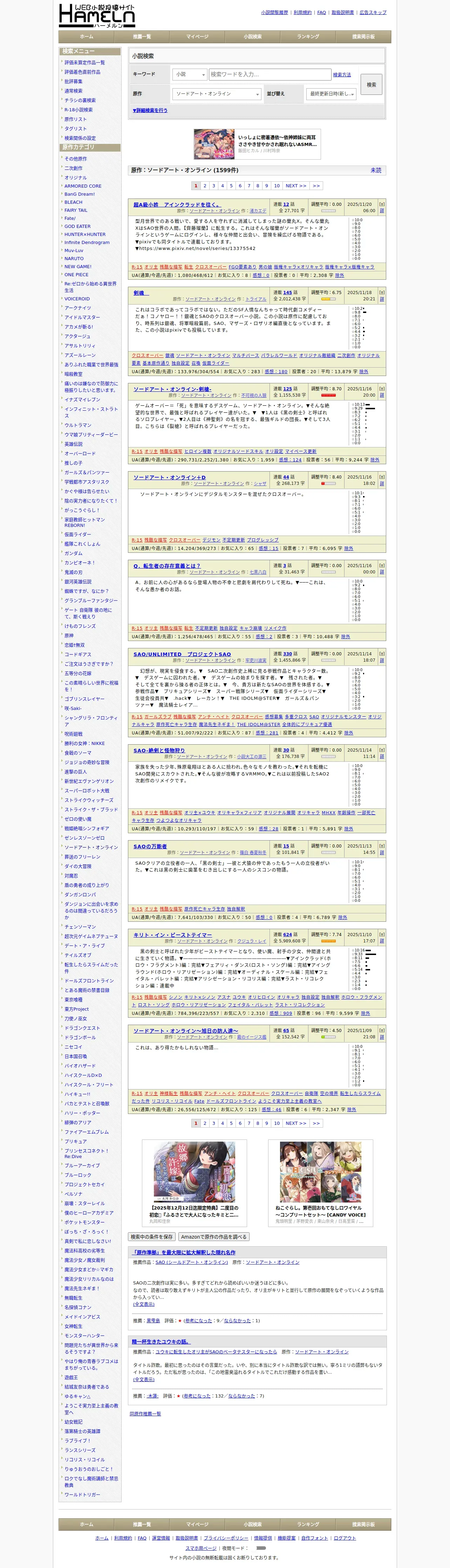
Task: Click the ASMR ad banner thumbnail near top
Action: (214, 144)
